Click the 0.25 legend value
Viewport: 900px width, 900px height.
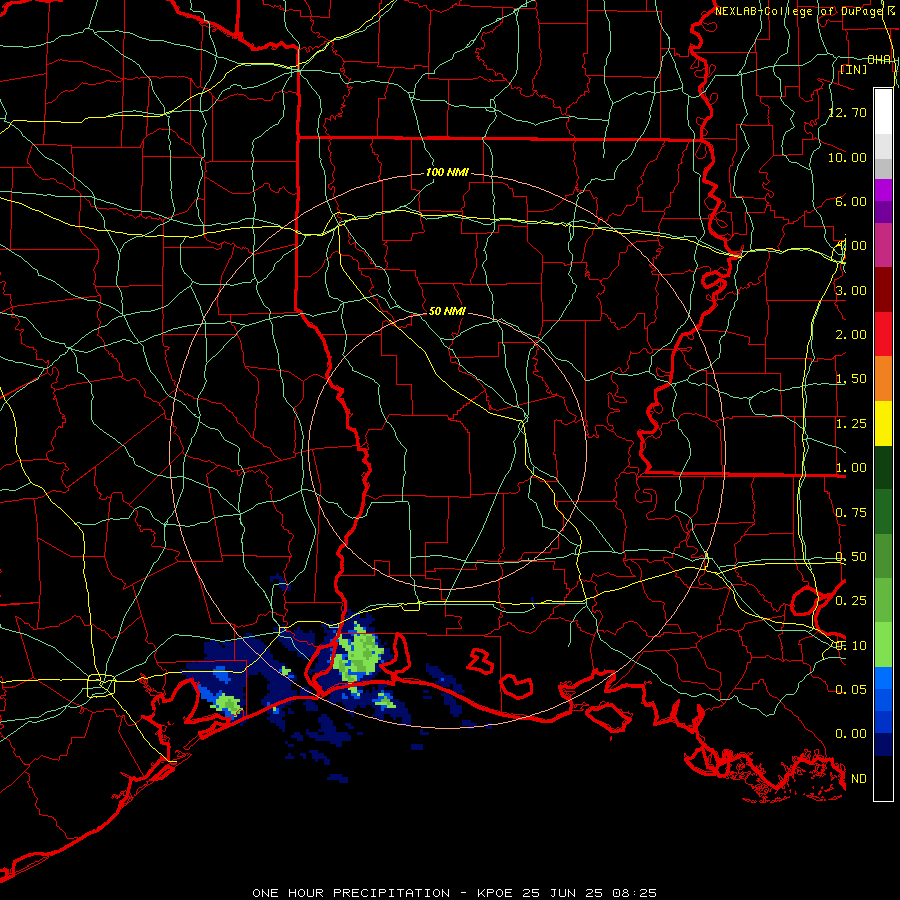pyautogui.click(x=851, y=601)
